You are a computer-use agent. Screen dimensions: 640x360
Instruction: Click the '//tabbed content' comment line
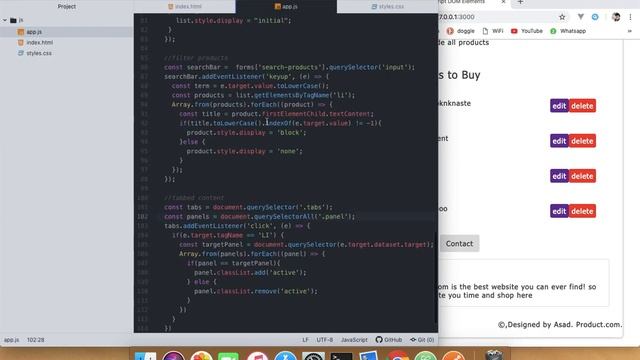tap(194, 198)
